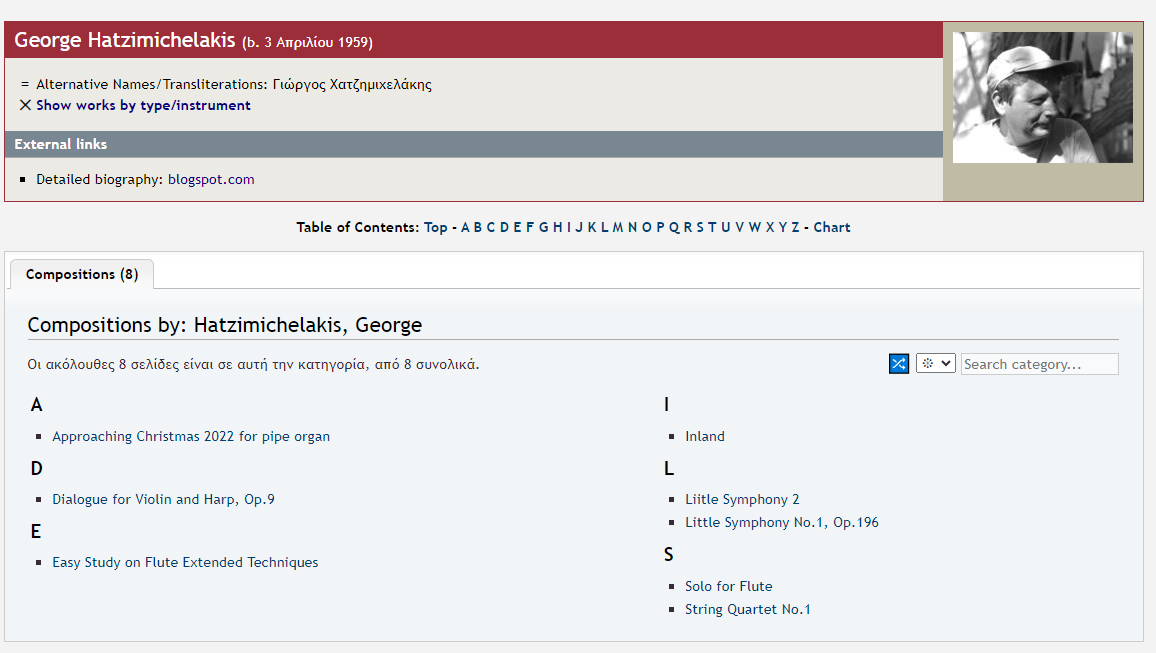Viewport: 1156px width, 653px height.
Task: Jump to letter Z in Table of Contents
Action: [x=795, y=227]
